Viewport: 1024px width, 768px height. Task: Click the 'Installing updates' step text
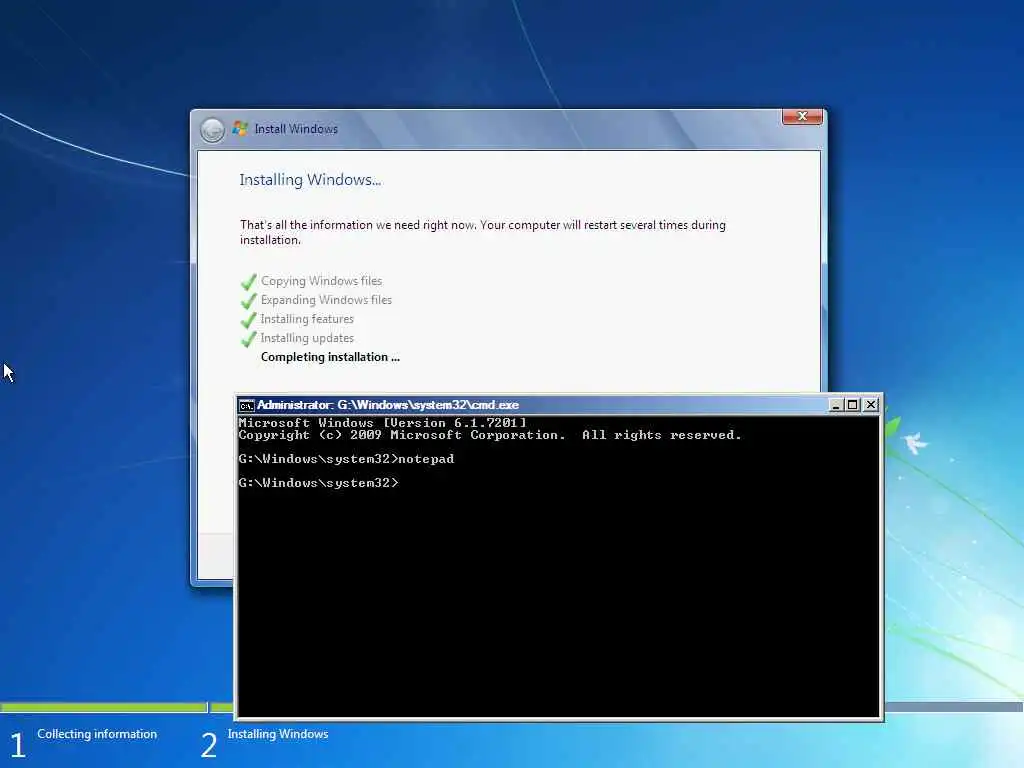point(307,338)
